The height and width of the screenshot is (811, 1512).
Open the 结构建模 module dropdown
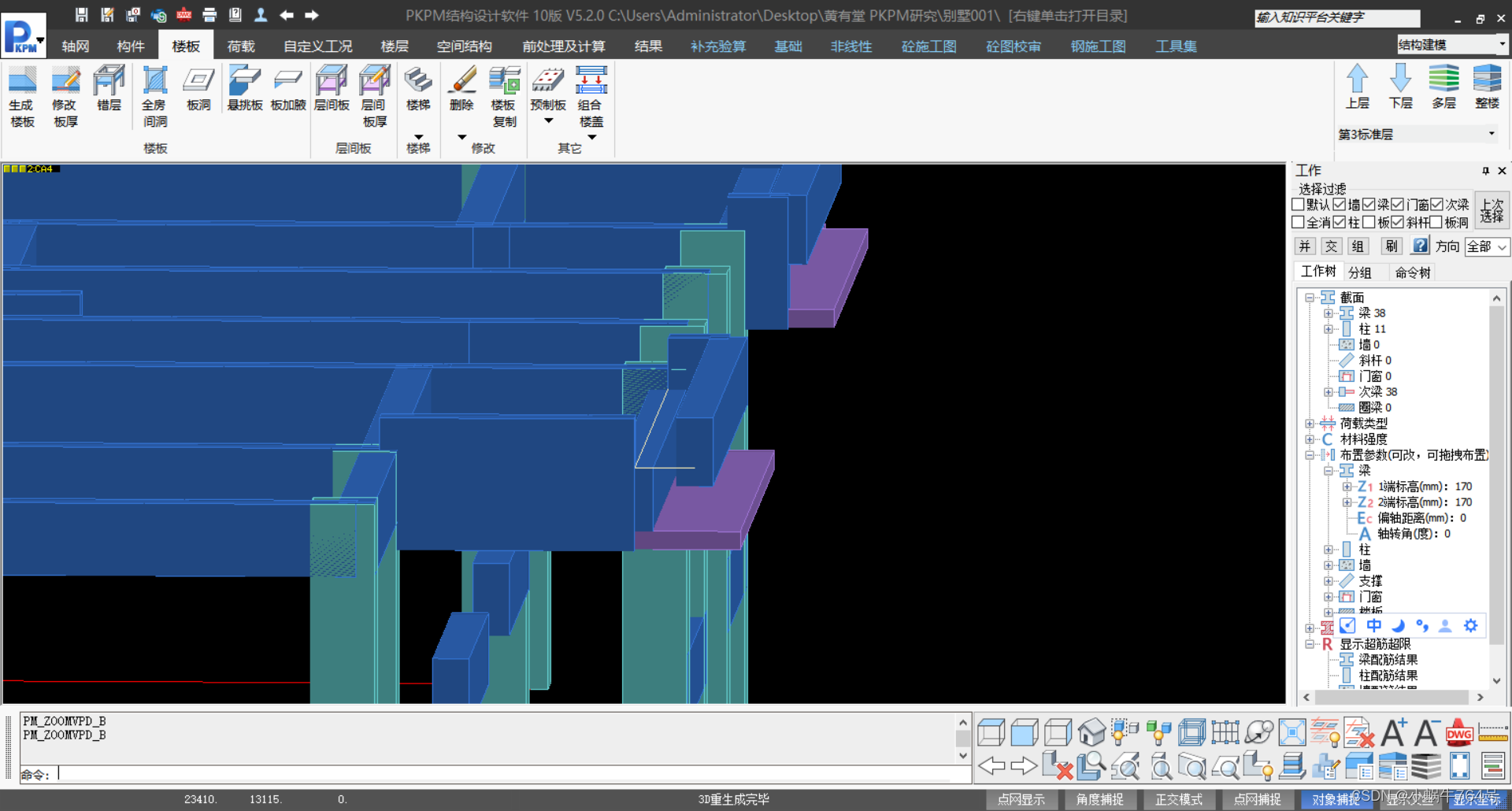[1452, 44]
